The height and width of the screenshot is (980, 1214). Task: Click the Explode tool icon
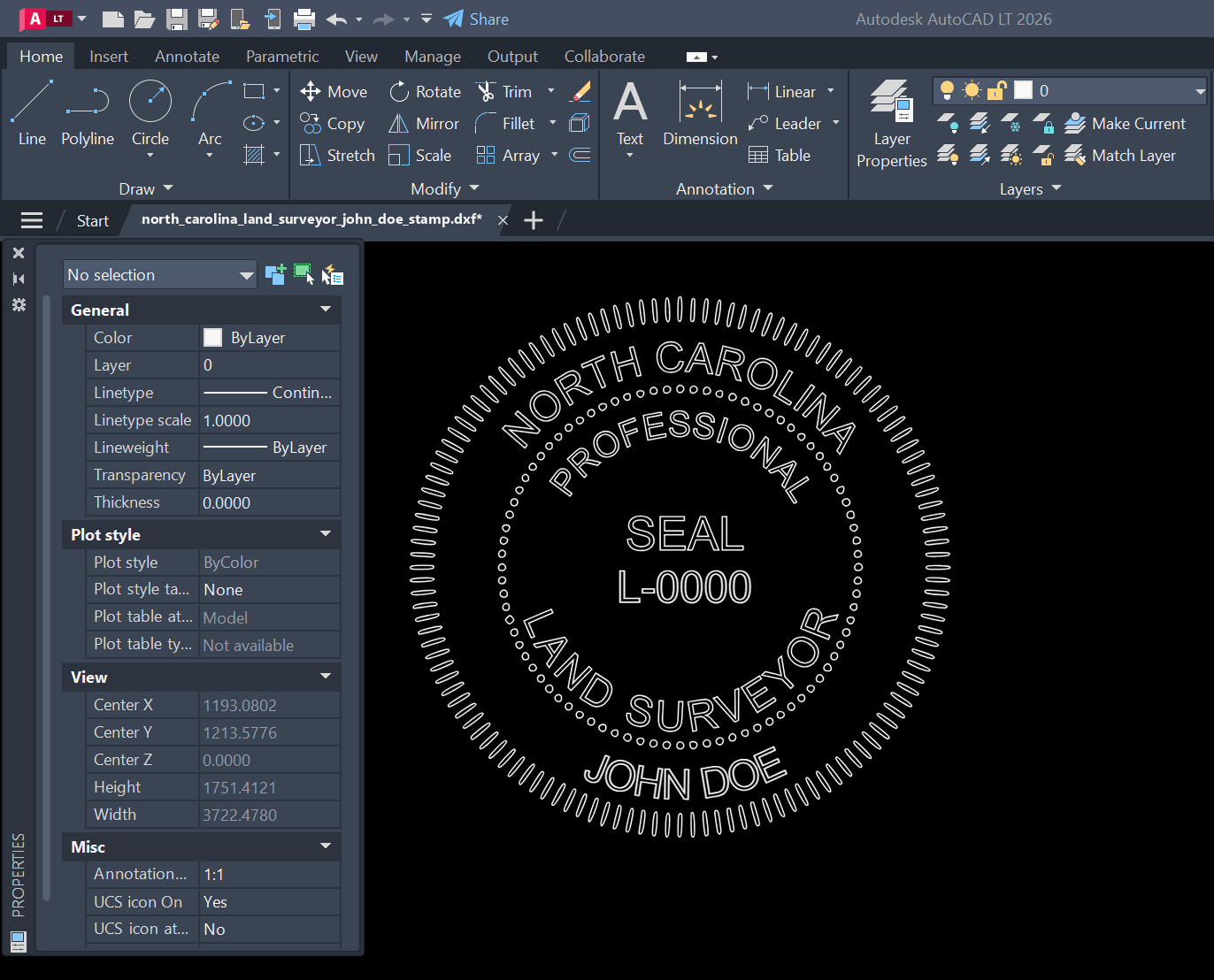(x=580, y=123)
